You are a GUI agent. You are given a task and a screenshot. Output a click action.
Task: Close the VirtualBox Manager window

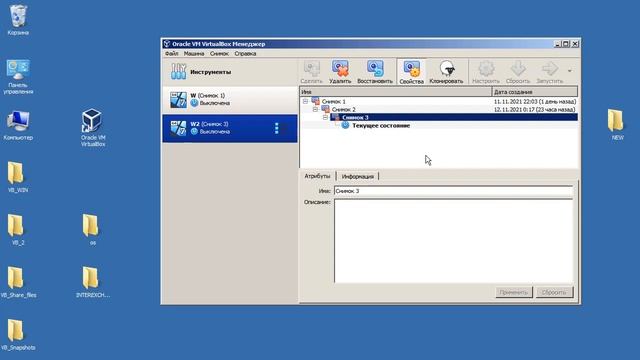[x=575, y=44]
